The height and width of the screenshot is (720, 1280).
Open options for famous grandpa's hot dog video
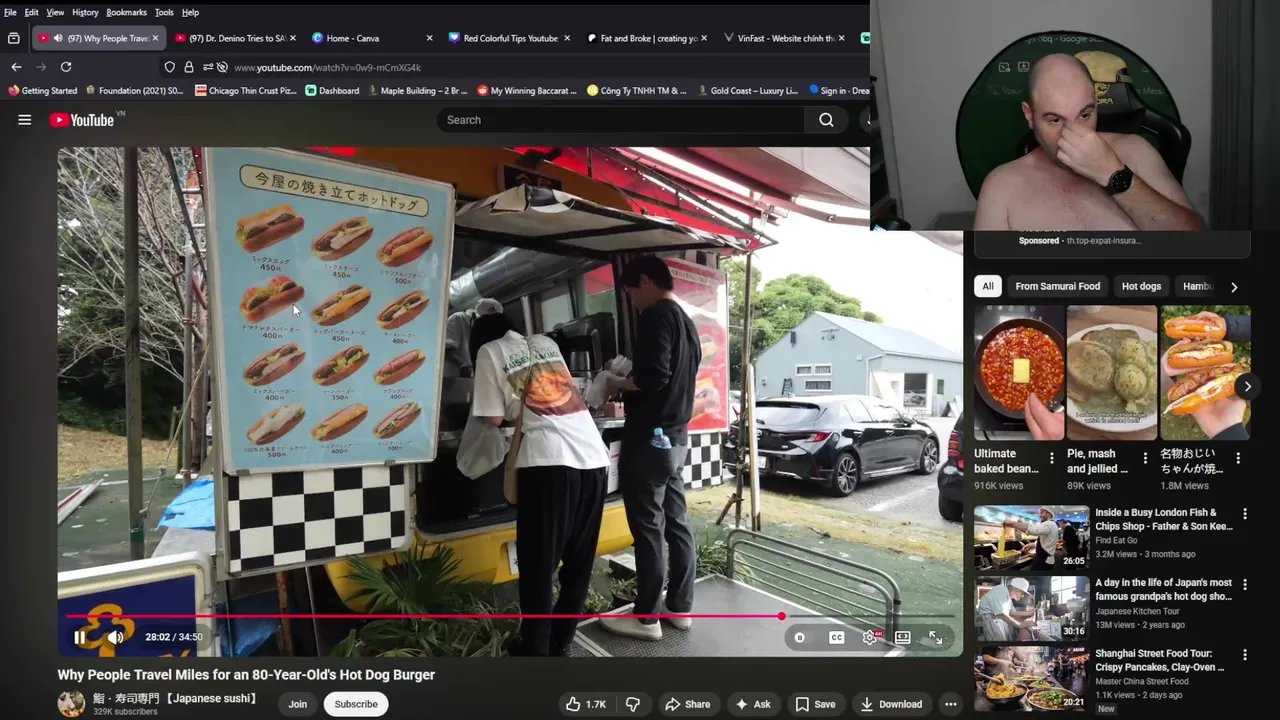click(x=1245, y=584)
